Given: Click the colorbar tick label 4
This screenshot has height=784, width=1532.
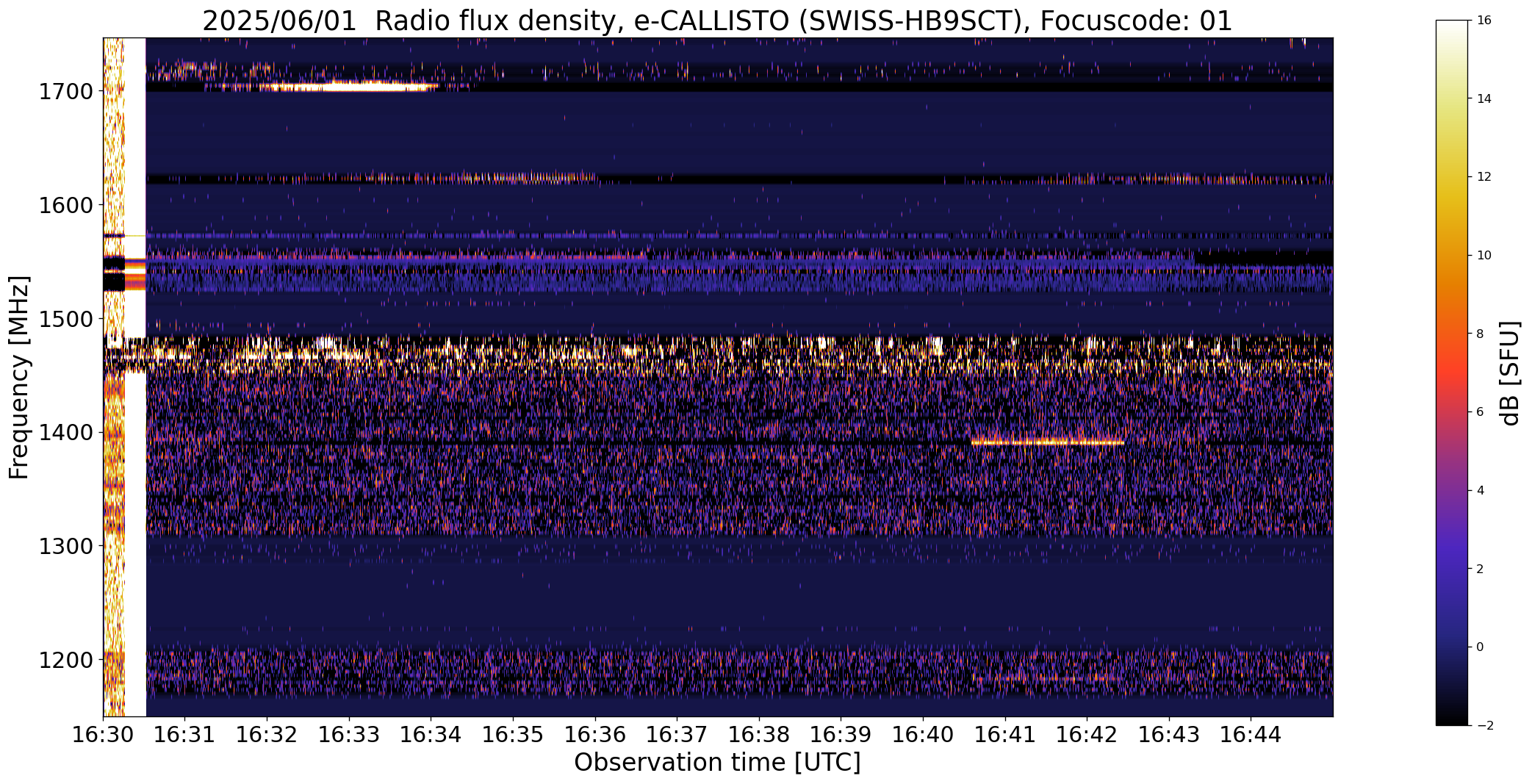Looking at the screenshot, I should [x=1480, y=490].
